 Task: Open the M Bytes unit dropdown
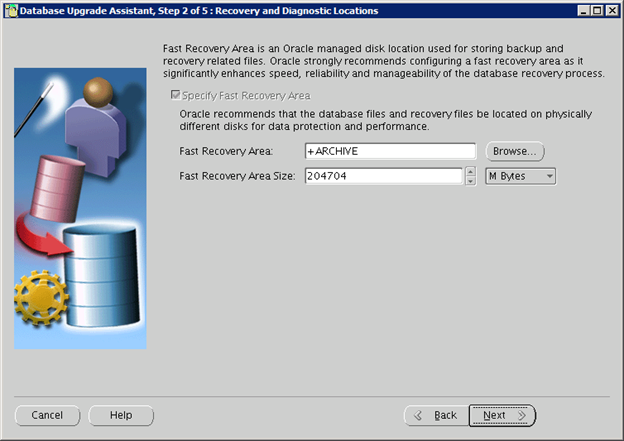point(521,176)
